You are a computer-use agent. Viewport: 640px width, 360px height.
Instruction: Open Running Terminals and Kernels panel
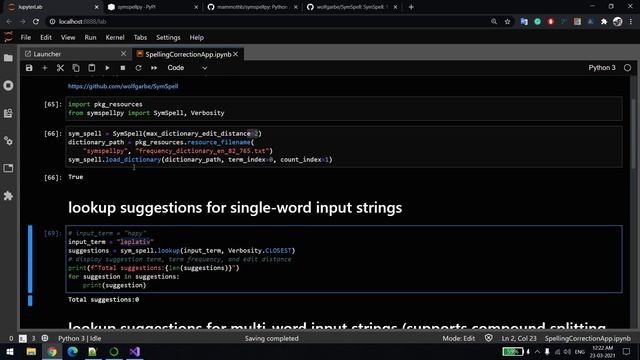8,85
